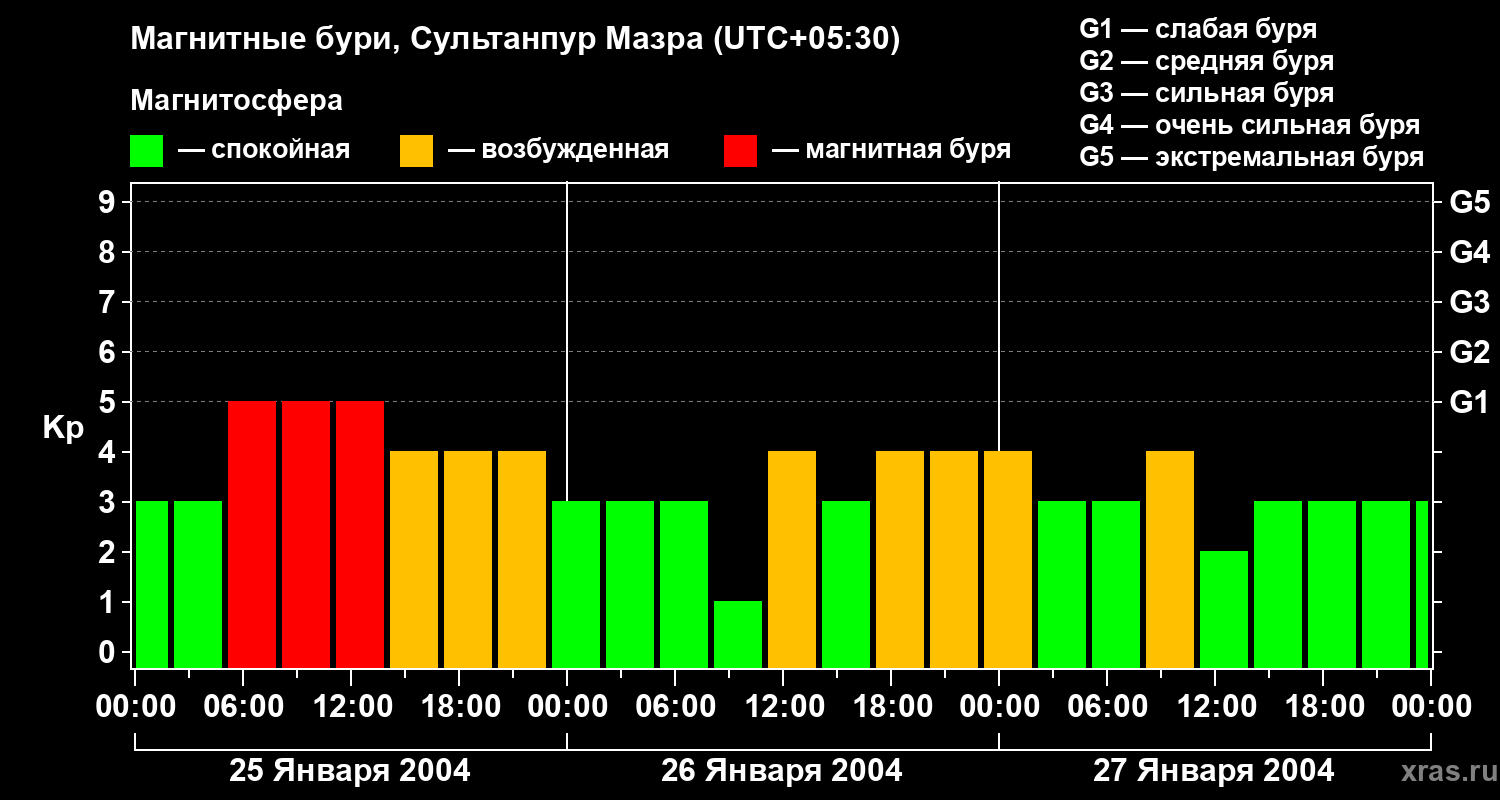This screenshot has height=800, width=1500.
Task: Click the Kp axis tick value 0
Action: 109,652
